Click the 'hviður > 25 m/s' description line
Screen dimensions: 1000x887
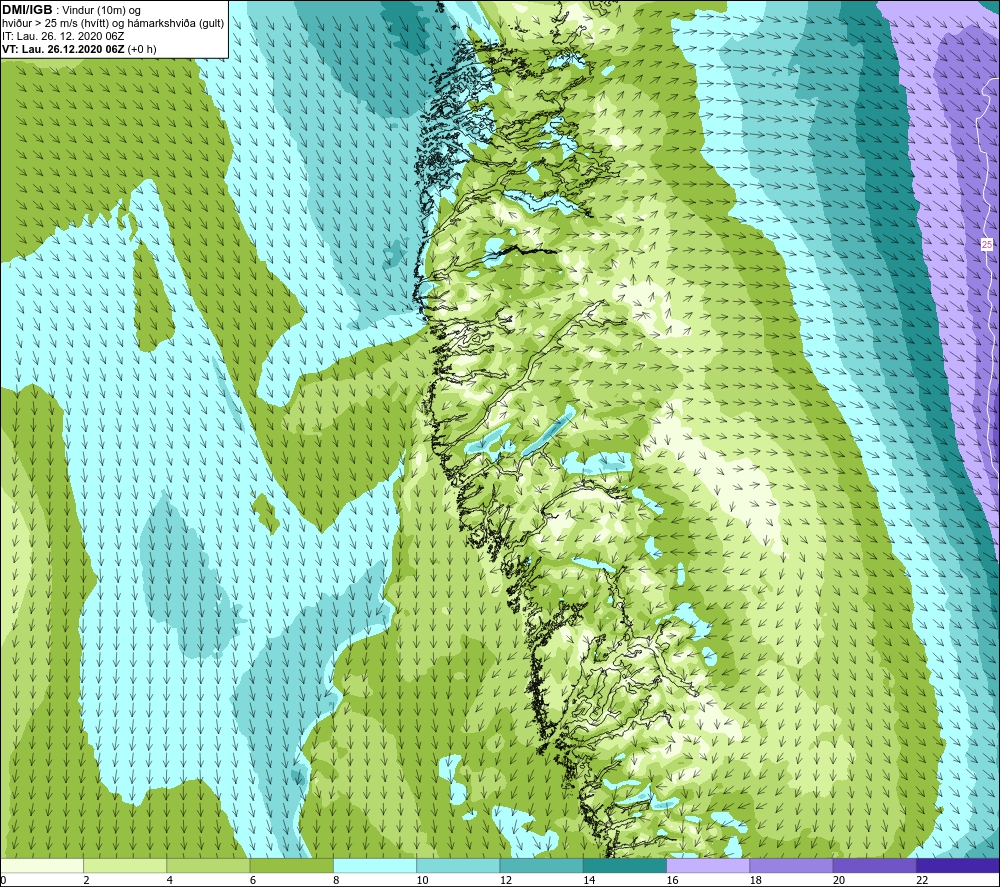[114, 24]
